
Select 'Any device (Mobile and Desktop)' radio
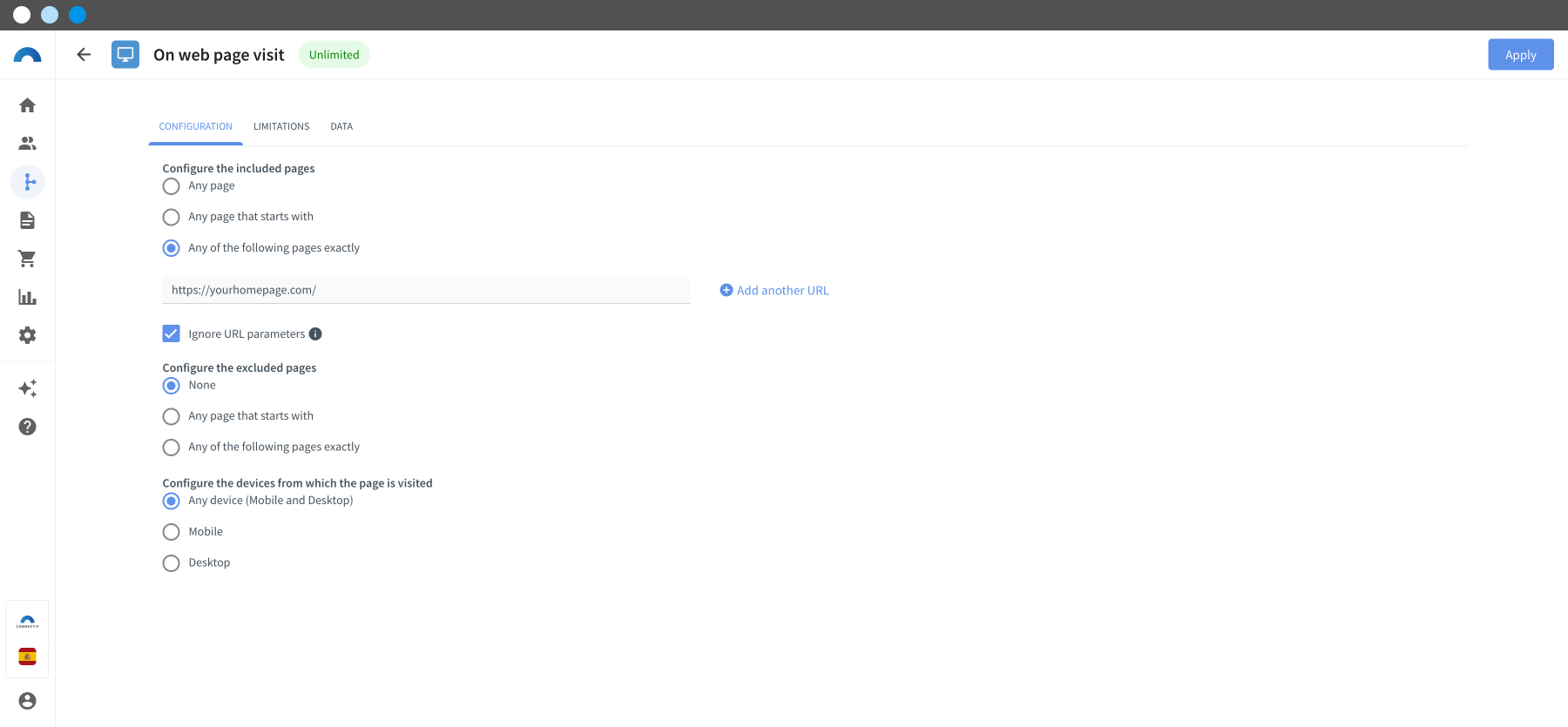(x=171, y=501)
